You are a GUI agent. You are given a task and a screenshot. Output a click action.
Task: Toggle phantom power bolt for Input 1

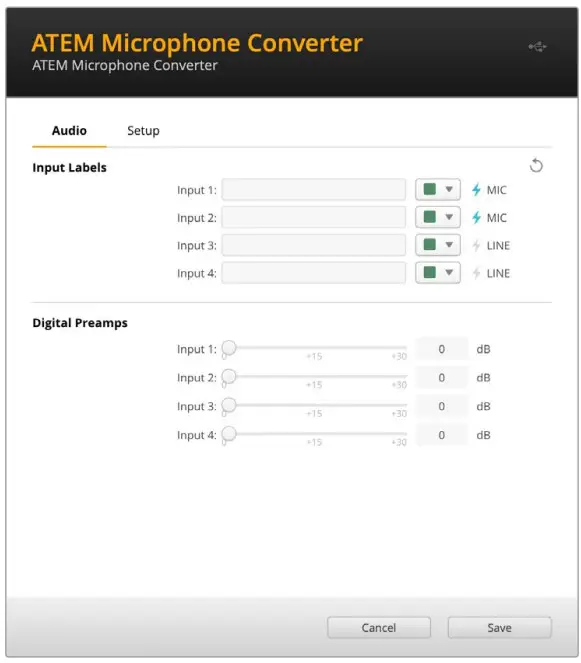[x=476, y=190]
